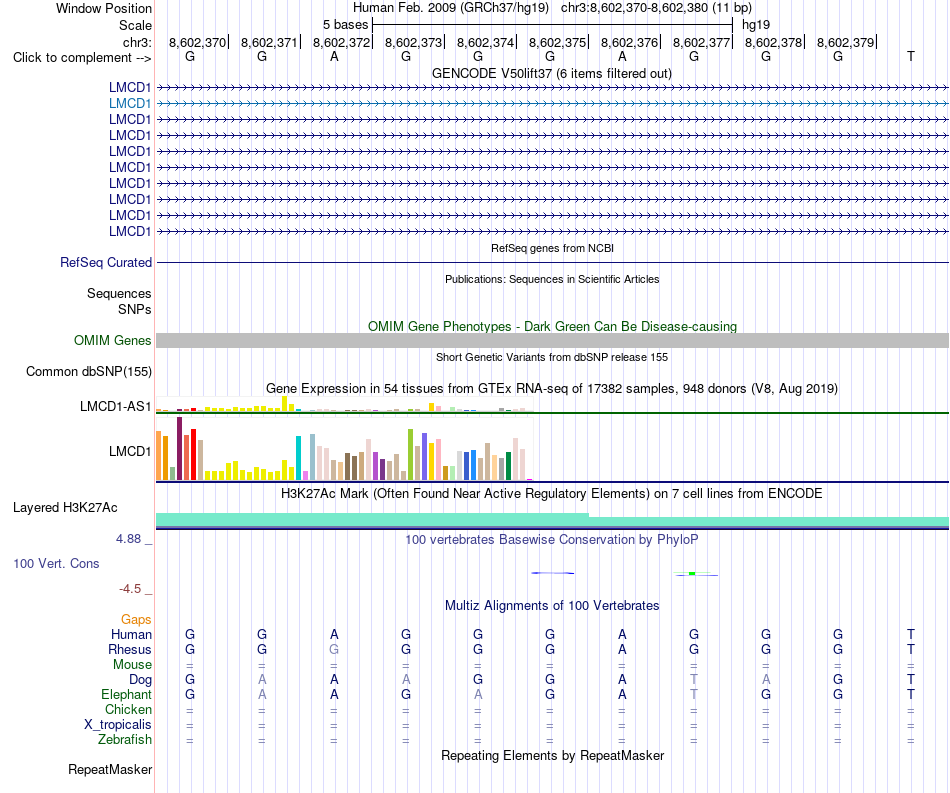Select the Window Position track label

pyautogui.click(x=104, y=8)
